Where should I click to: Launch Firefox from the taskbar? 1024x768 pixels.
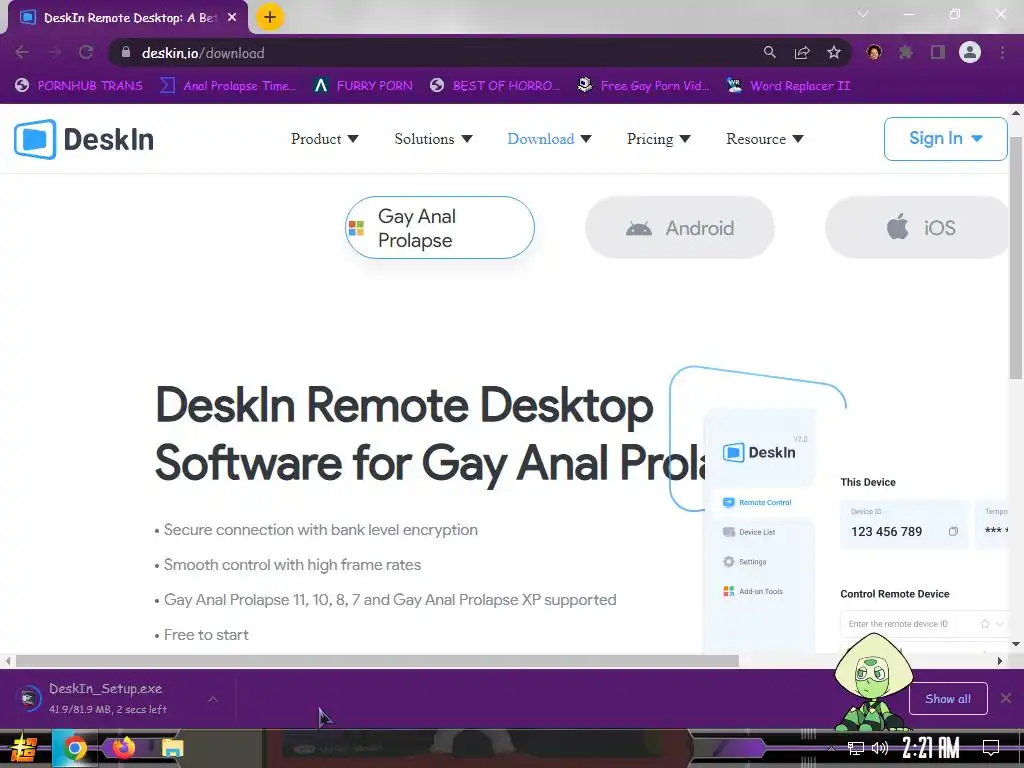(123, 747)
